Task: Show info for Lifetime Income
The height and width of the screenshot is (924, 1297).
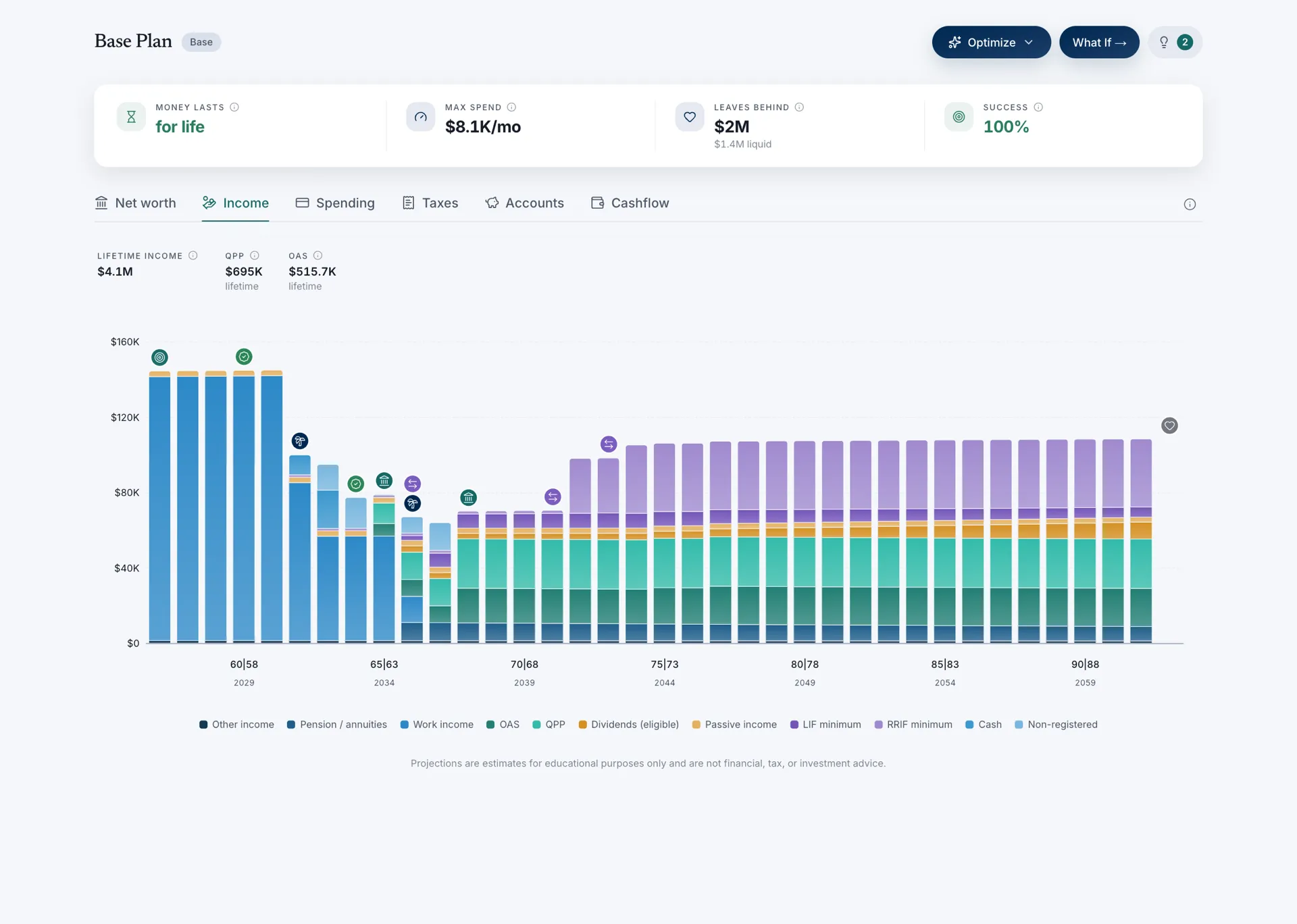Action: [193, 255]
